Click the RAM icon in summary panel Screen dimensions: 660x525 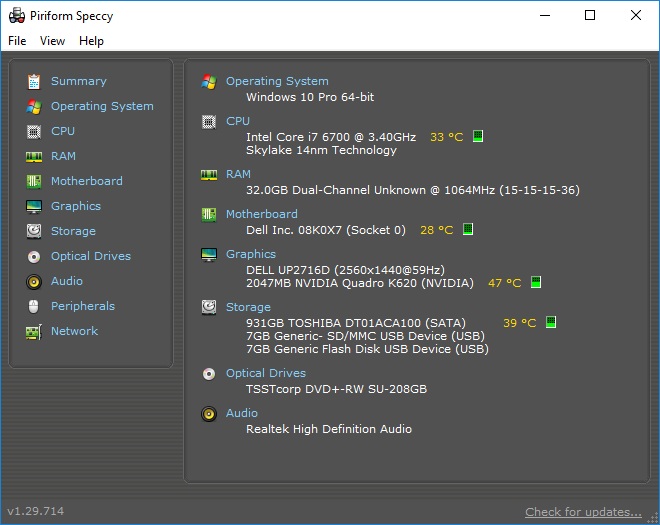tap(209, 175)
